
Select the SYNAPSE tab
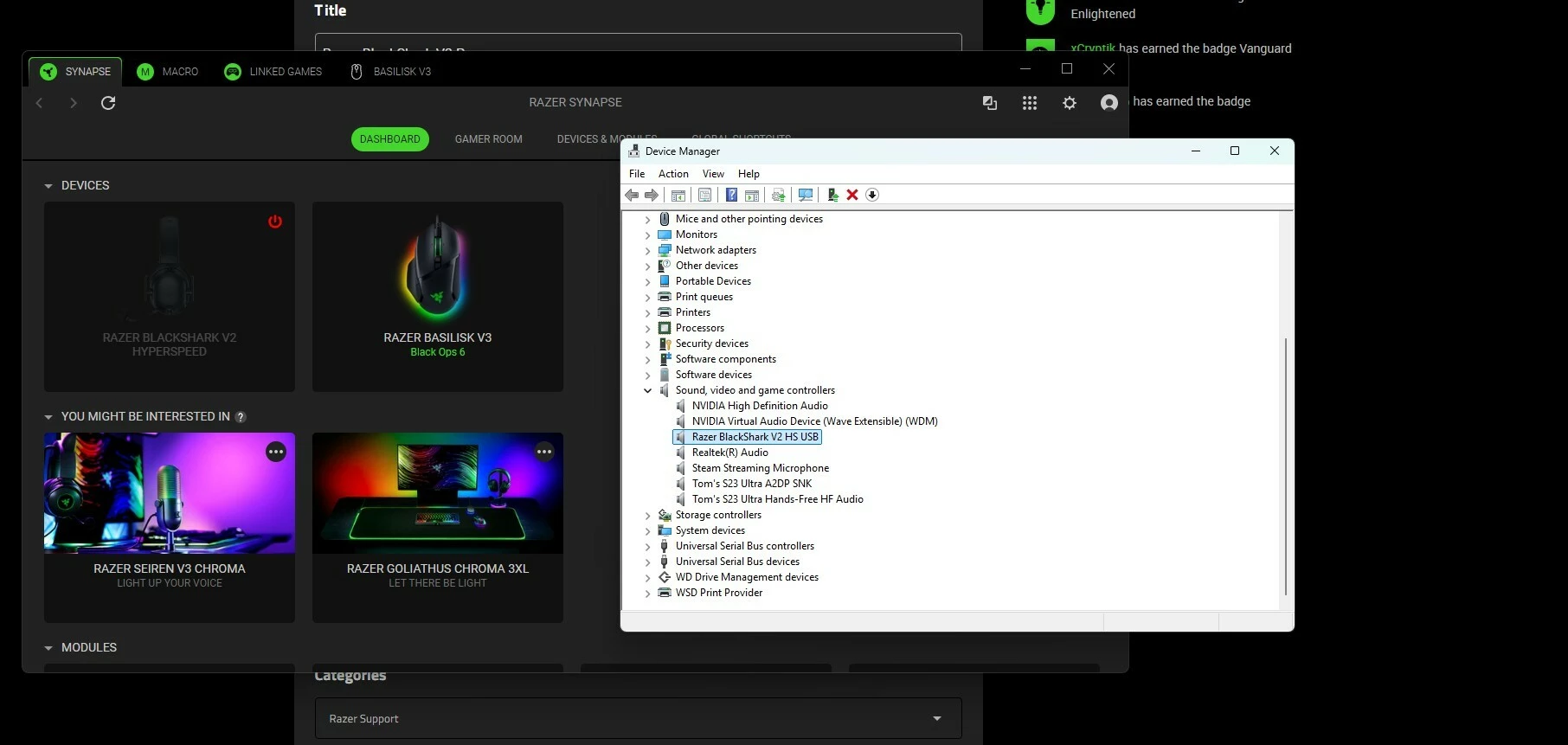pyautogui.click(x=75, y=72)
